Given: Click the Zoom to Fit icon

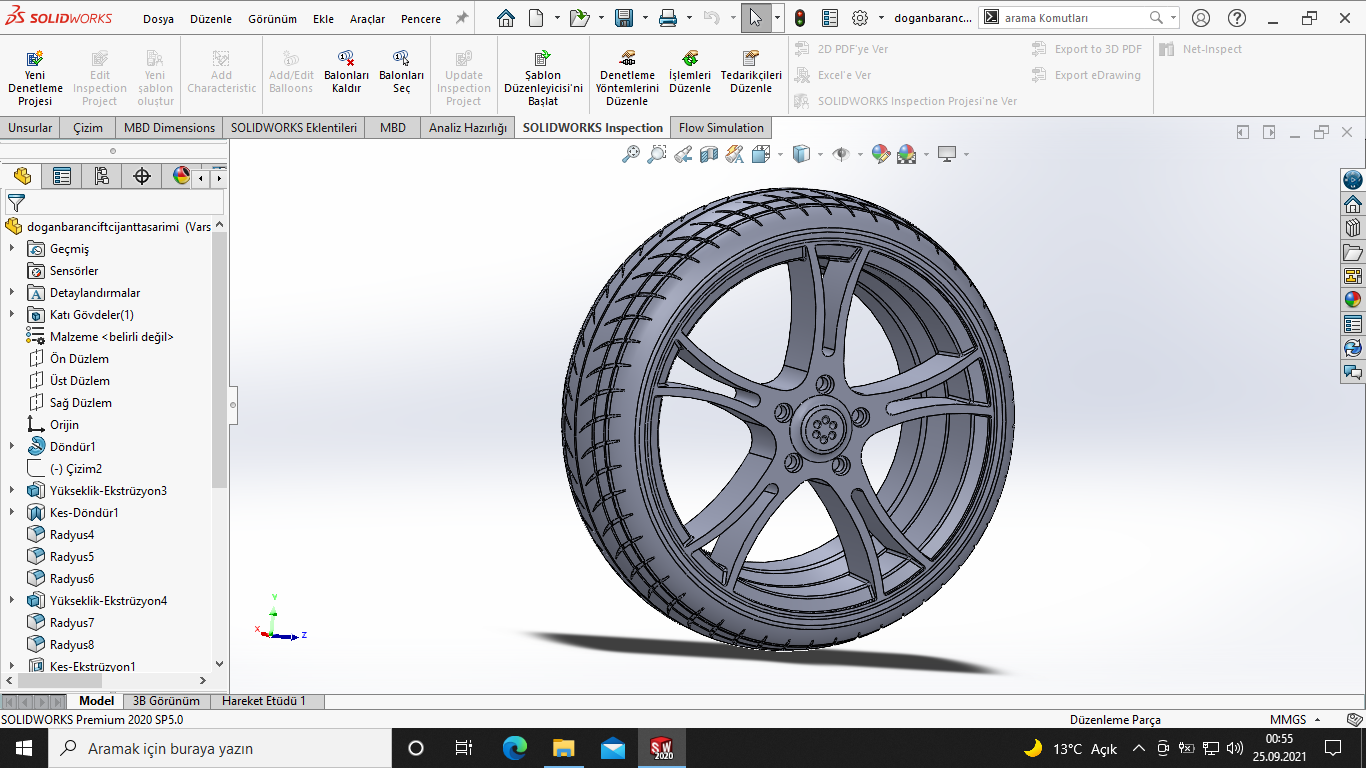Looking at the screenshot, I should 631,154.
